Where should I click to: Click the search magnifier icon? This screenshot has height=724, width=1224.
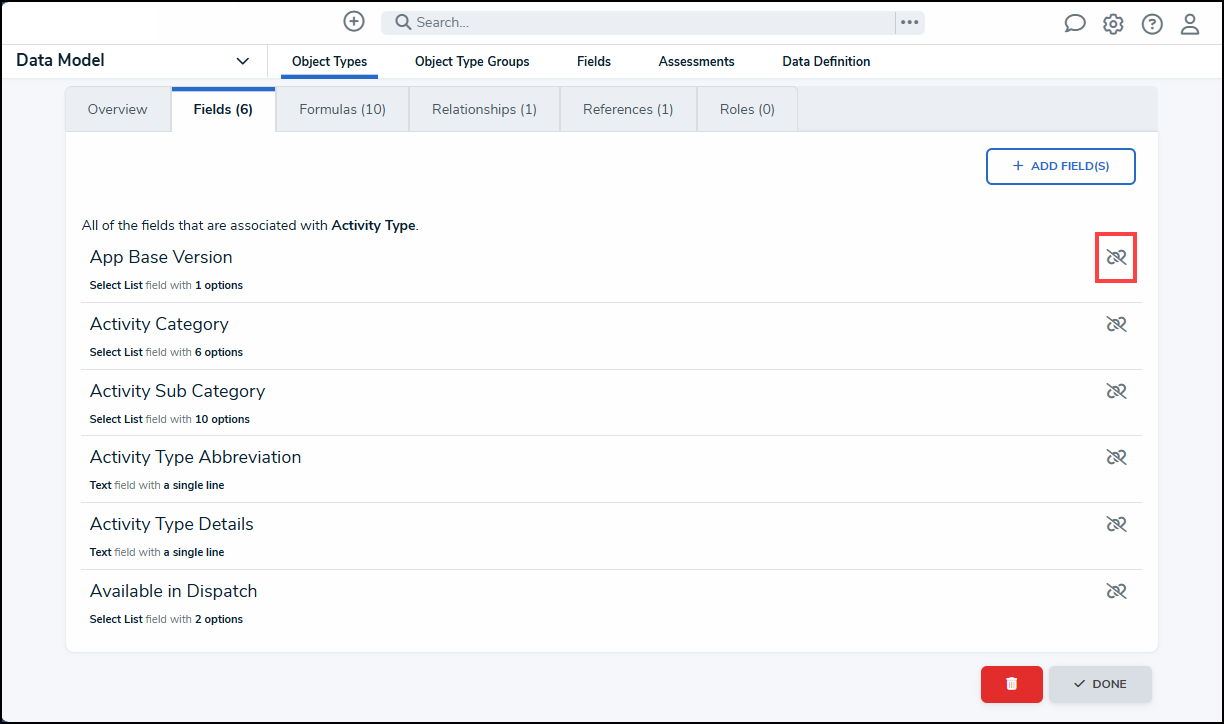(403, 22)
